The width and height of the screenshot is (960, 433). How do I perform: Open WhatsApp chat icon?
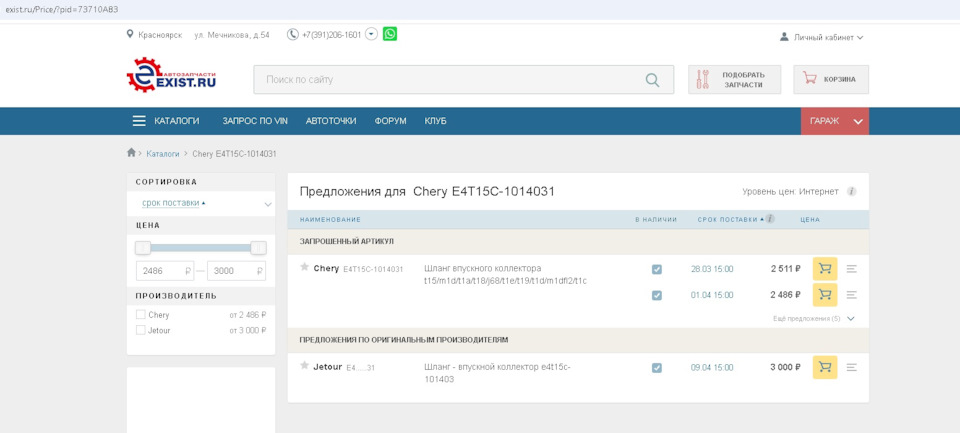390,34
